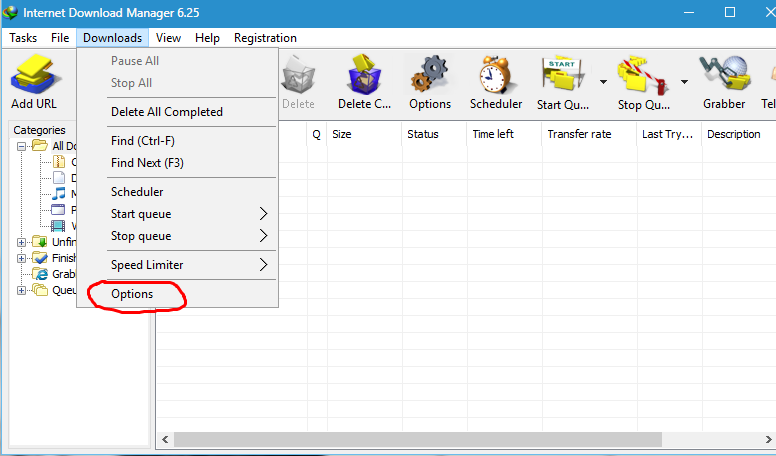776x456 pixels.
Task: Open the Grabber tool icon
Action: (x=725, y=74)
